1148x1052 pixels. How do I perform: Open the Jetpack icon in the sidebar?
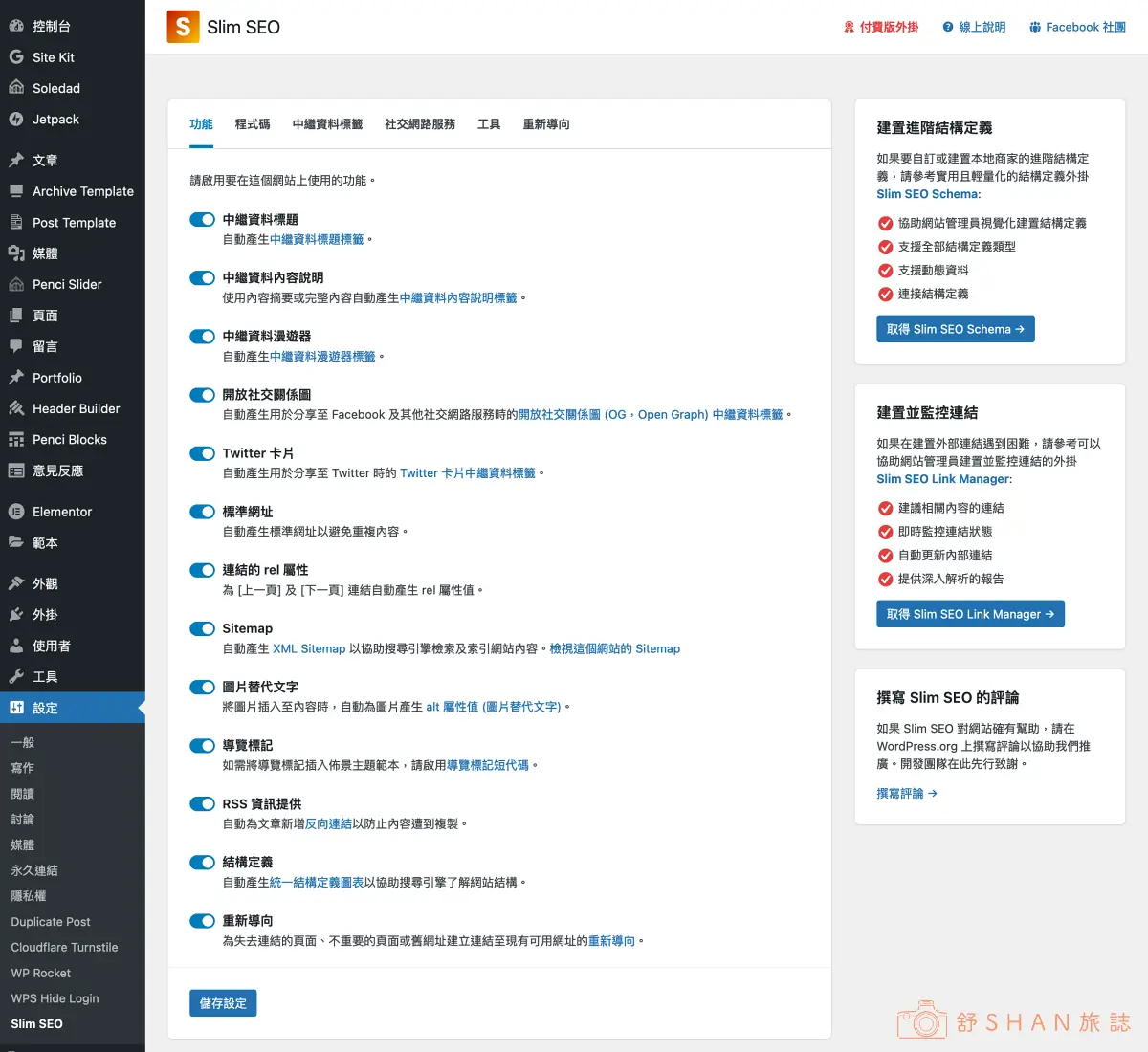[16, 120]
